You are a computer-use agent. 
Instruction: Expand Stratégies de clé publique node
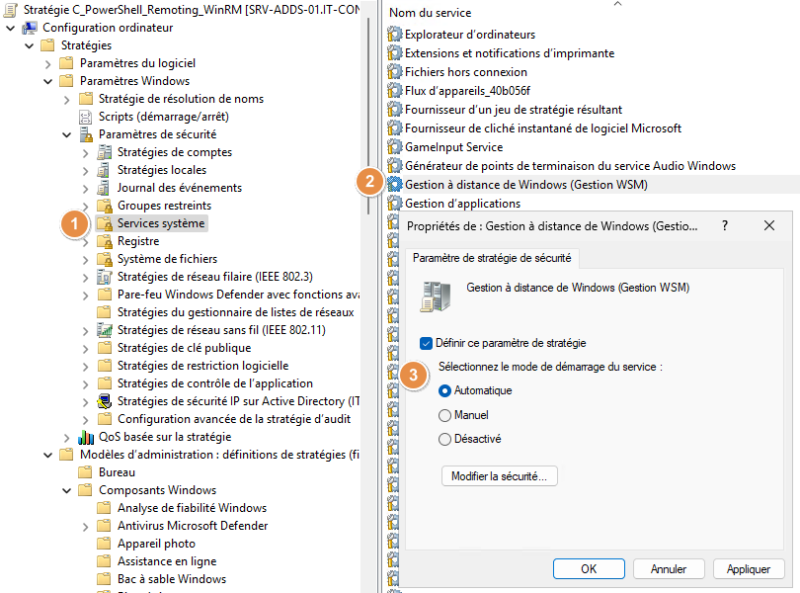(85, 349)
